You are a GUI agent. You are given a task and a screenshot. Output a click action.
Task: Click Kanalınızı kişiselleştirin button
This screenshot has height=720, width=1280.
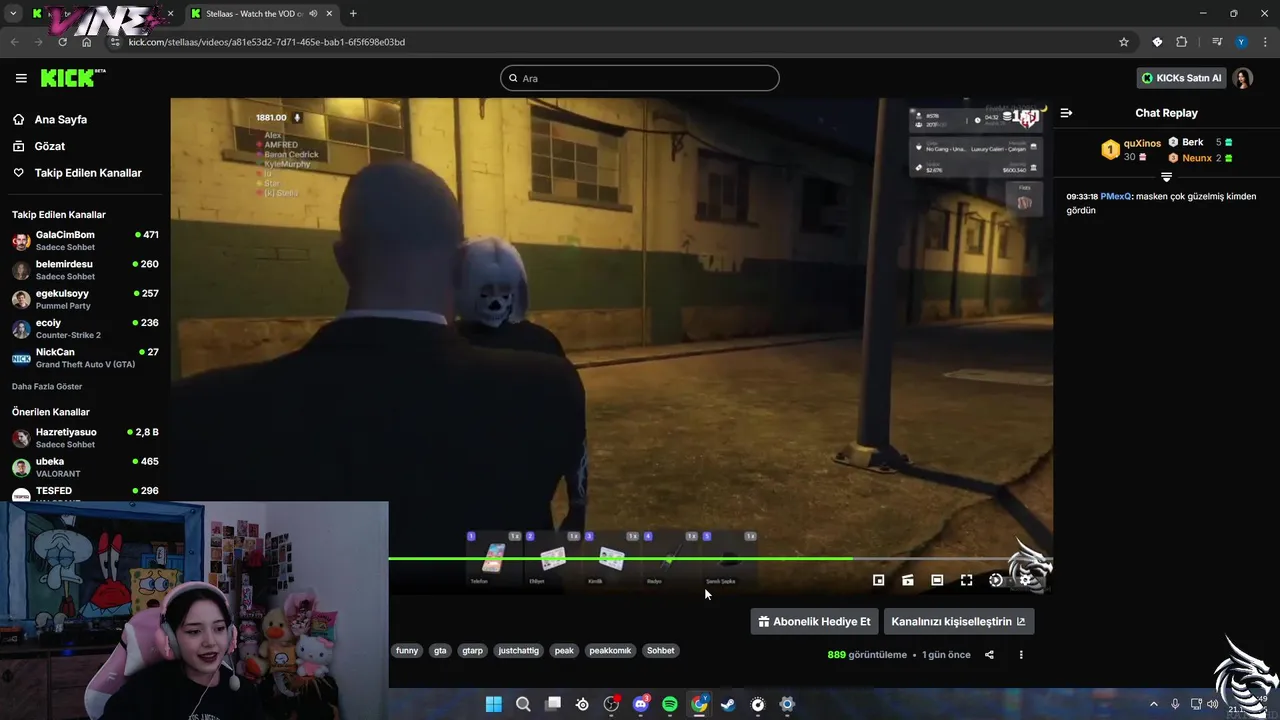click(x=958, y=621)
